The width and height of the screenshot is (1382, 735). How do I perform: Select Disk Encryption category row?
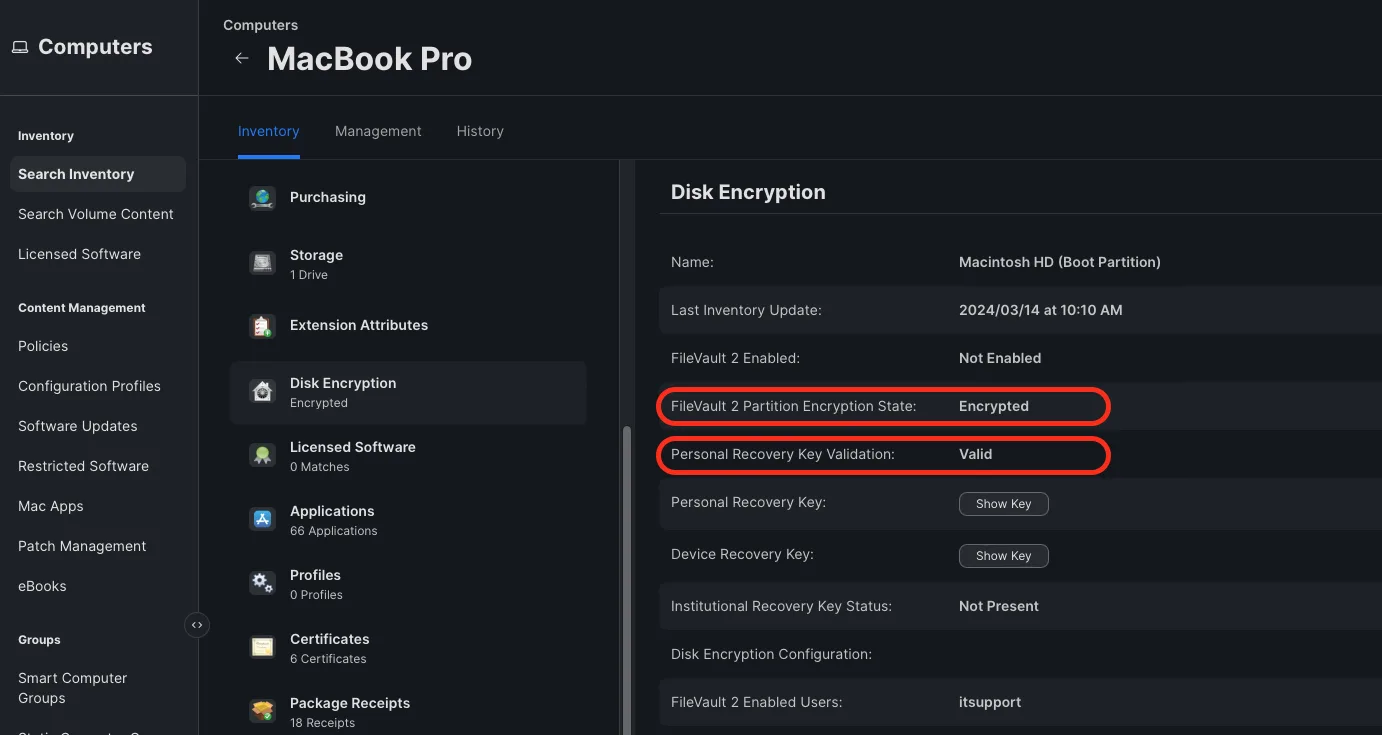tap(408, 392)
